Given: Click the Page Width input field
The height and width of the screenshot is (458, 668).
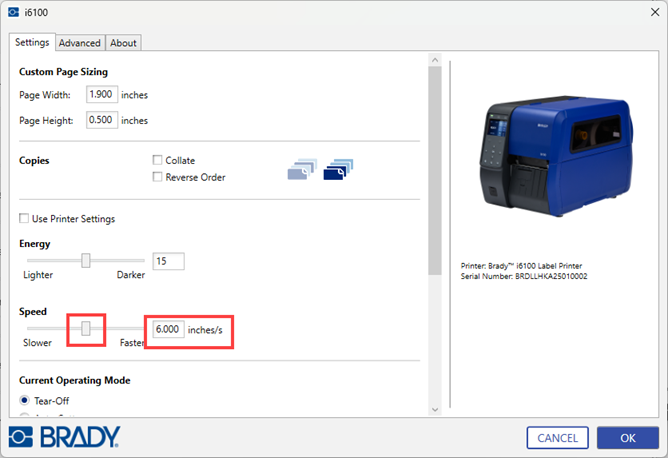Looking at the screenshot, I should [x=102, y=95].
